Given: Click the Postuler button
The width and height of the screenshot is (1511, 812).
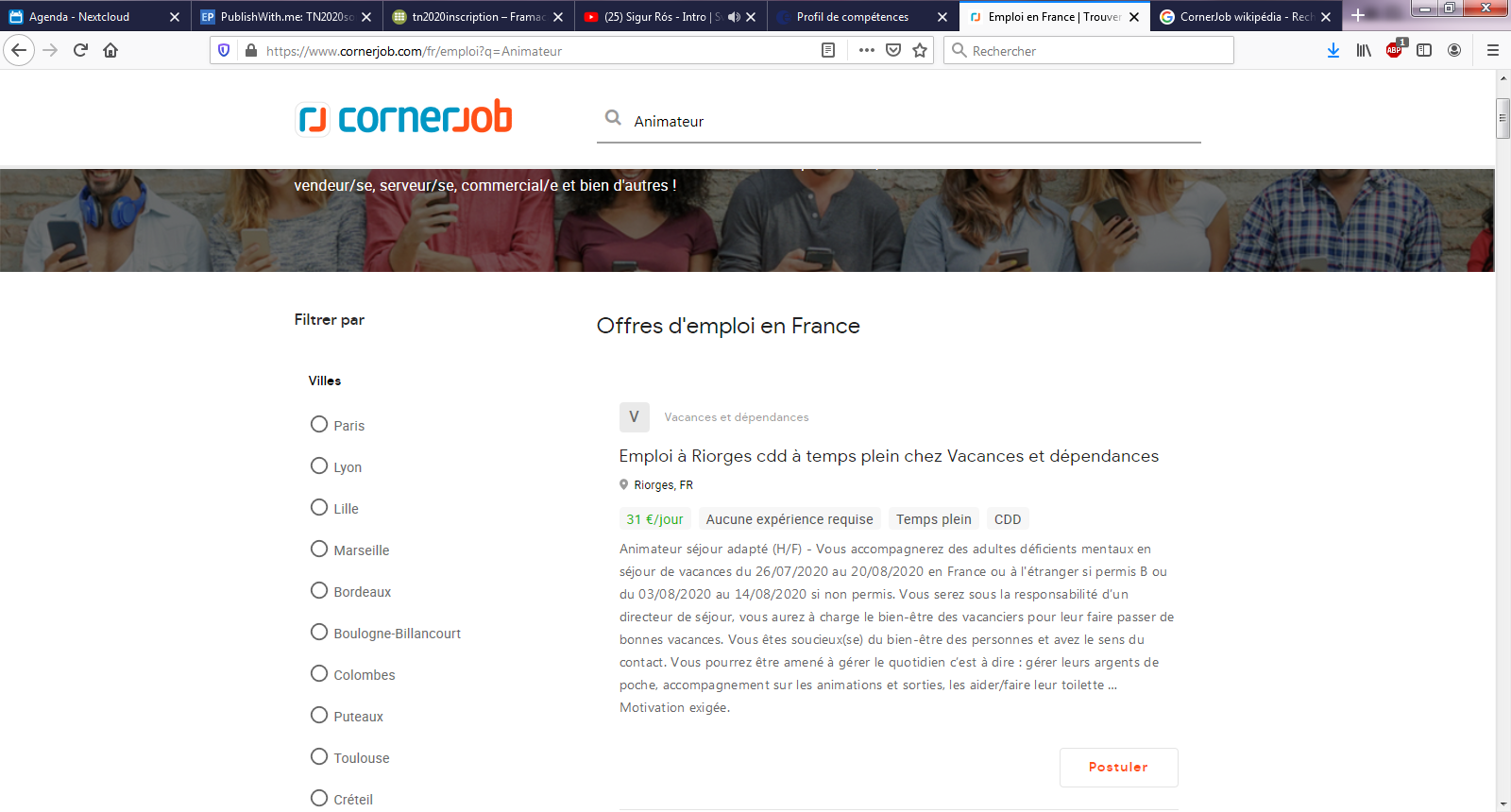Looking at the screenshot, I should [1118, 768].
